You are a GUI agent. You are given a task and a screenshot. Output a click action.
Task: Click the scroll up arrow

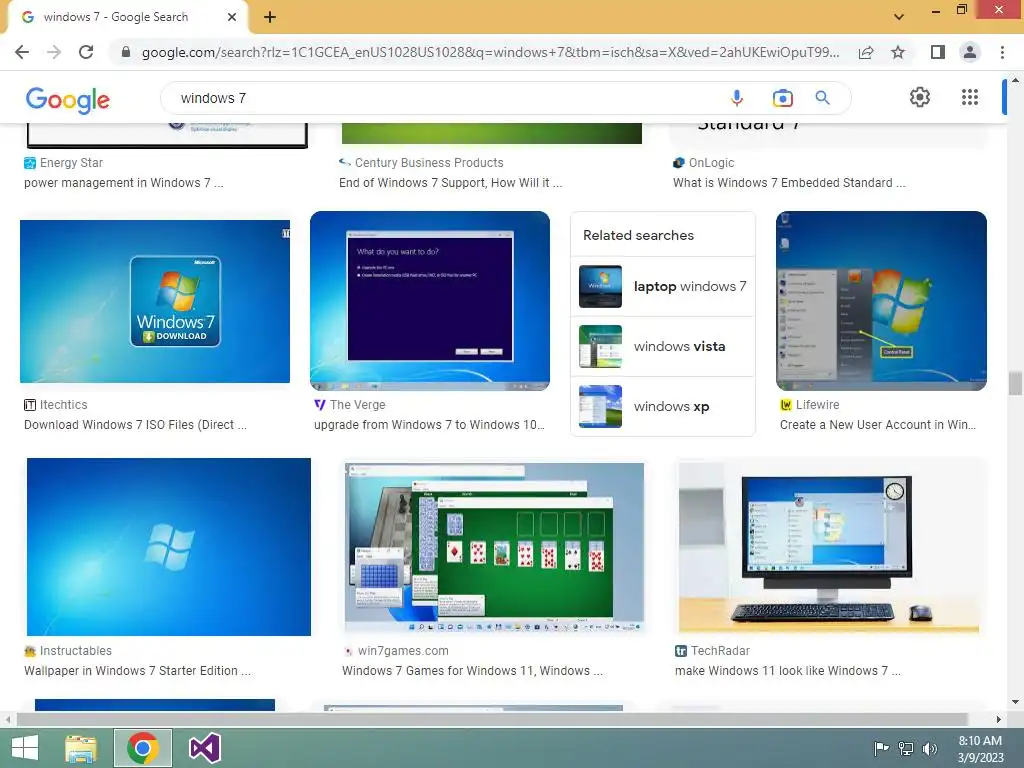coord(1015,80)
